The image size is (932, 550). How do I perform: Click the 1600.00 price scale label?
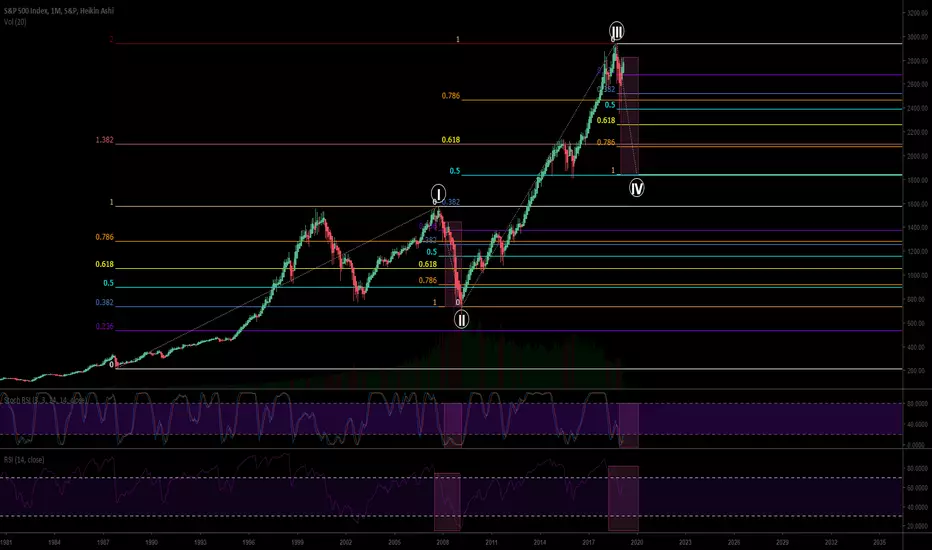coord(918,204)
